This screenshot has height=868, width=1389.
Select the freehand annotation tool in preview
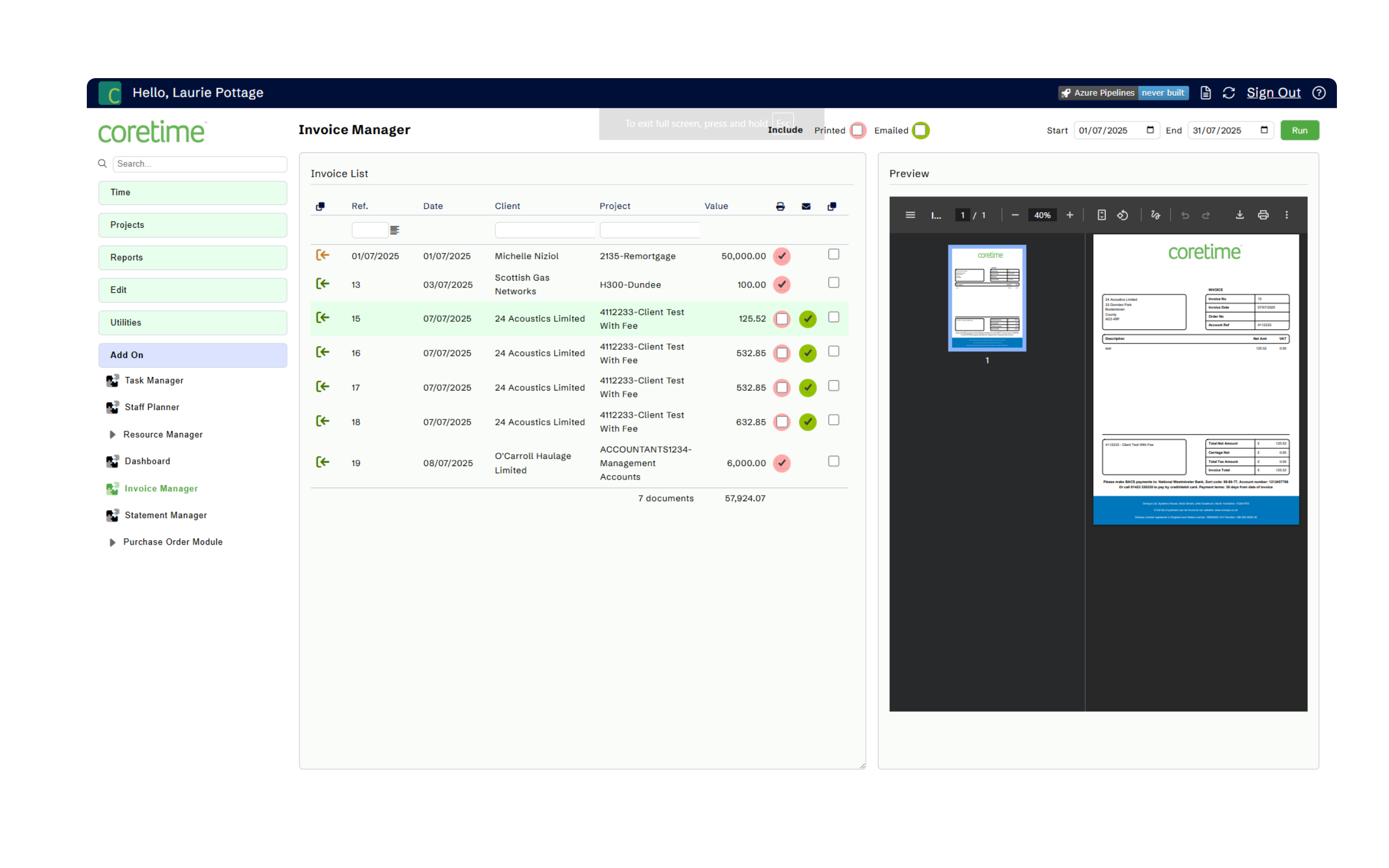pos(1155,215)
